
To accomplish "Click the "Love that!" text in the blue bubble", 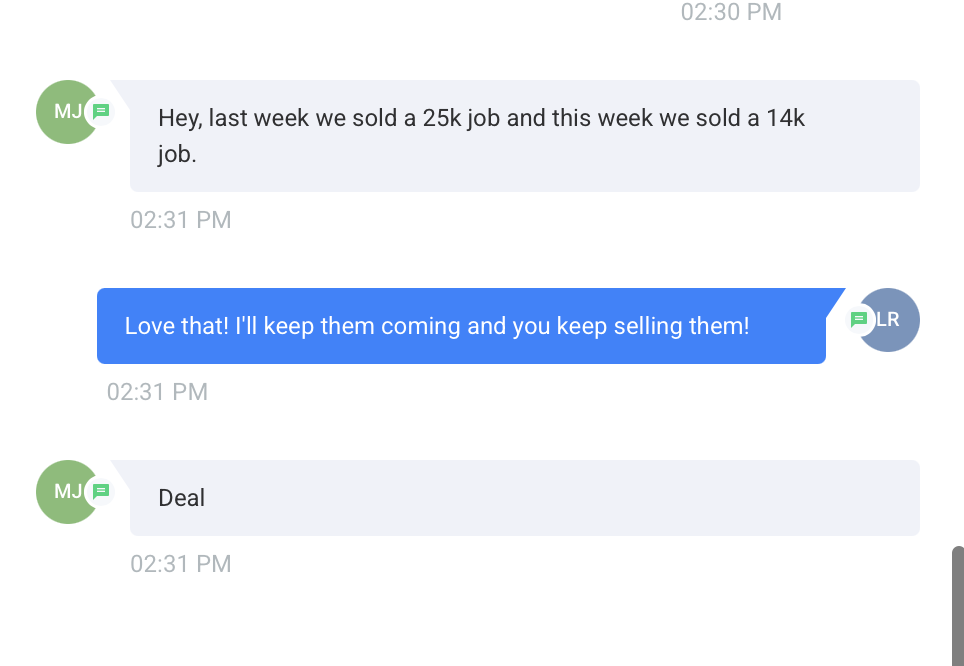I will 177,326.
